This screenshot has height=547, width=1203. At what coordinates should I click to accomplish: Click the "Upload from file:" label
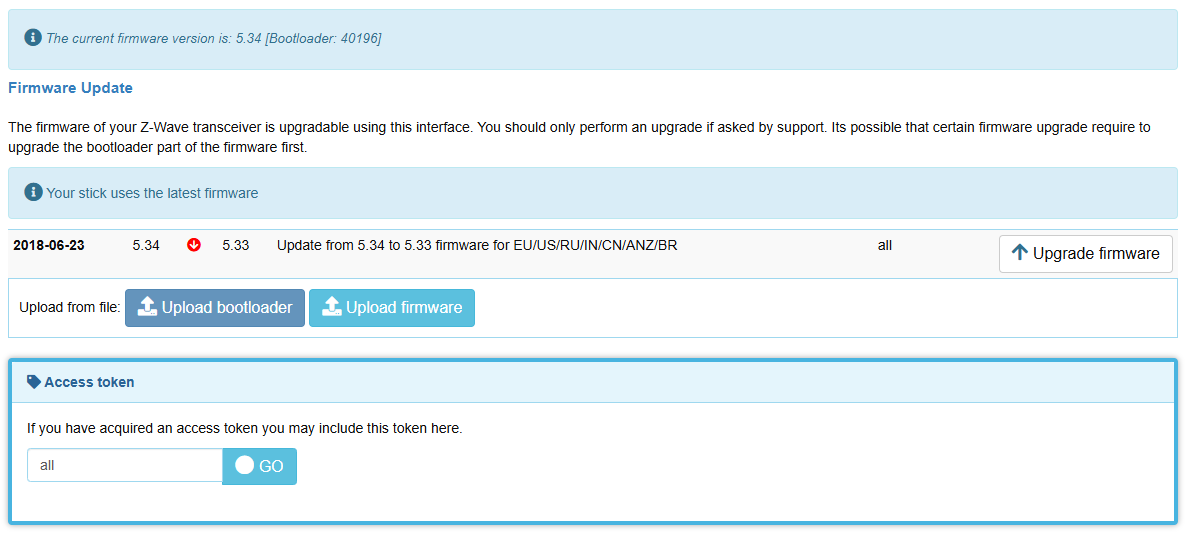(69, 308)
